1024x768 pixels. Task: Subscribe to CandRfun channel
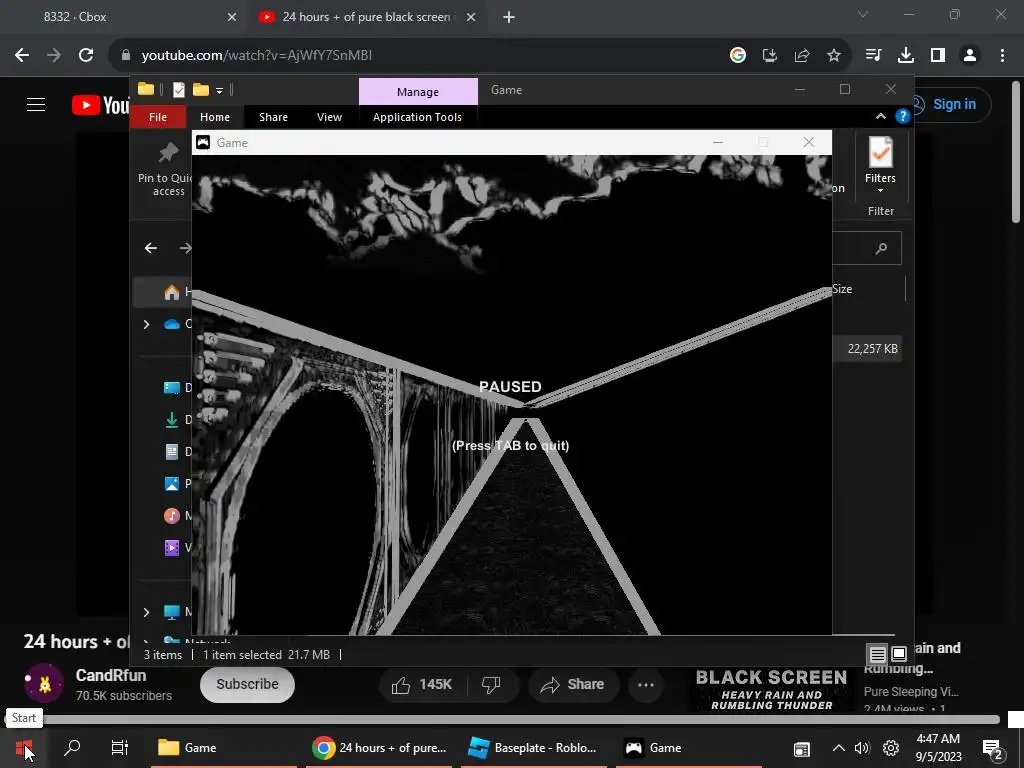[248, 684]
